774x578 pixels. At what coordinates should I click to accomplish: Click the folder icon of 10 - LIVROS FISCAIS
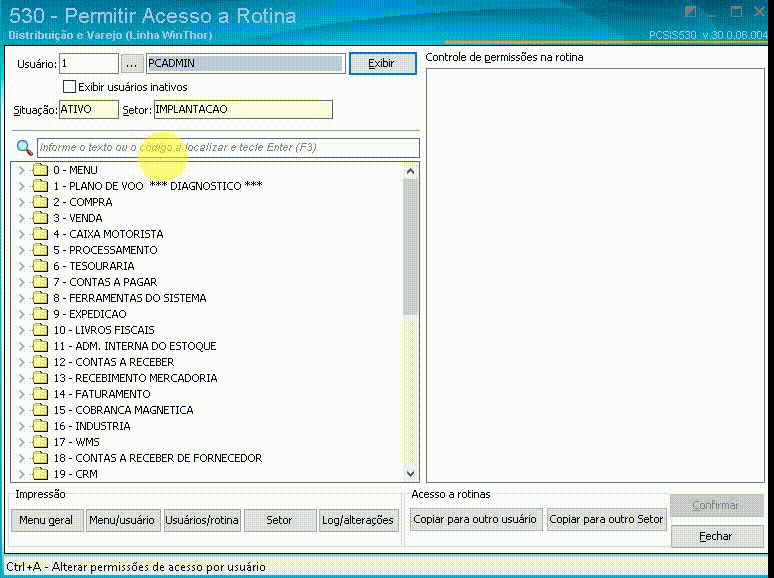point(40,330)
